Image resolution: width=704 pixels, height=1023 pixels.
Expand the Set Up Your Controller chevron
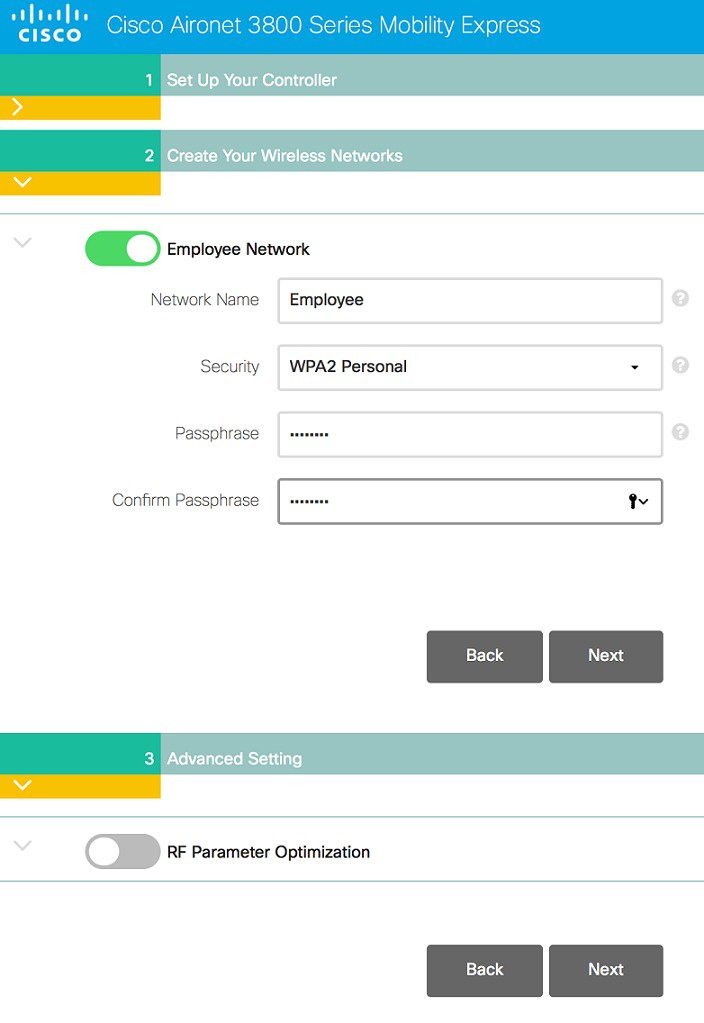(18, 108)
